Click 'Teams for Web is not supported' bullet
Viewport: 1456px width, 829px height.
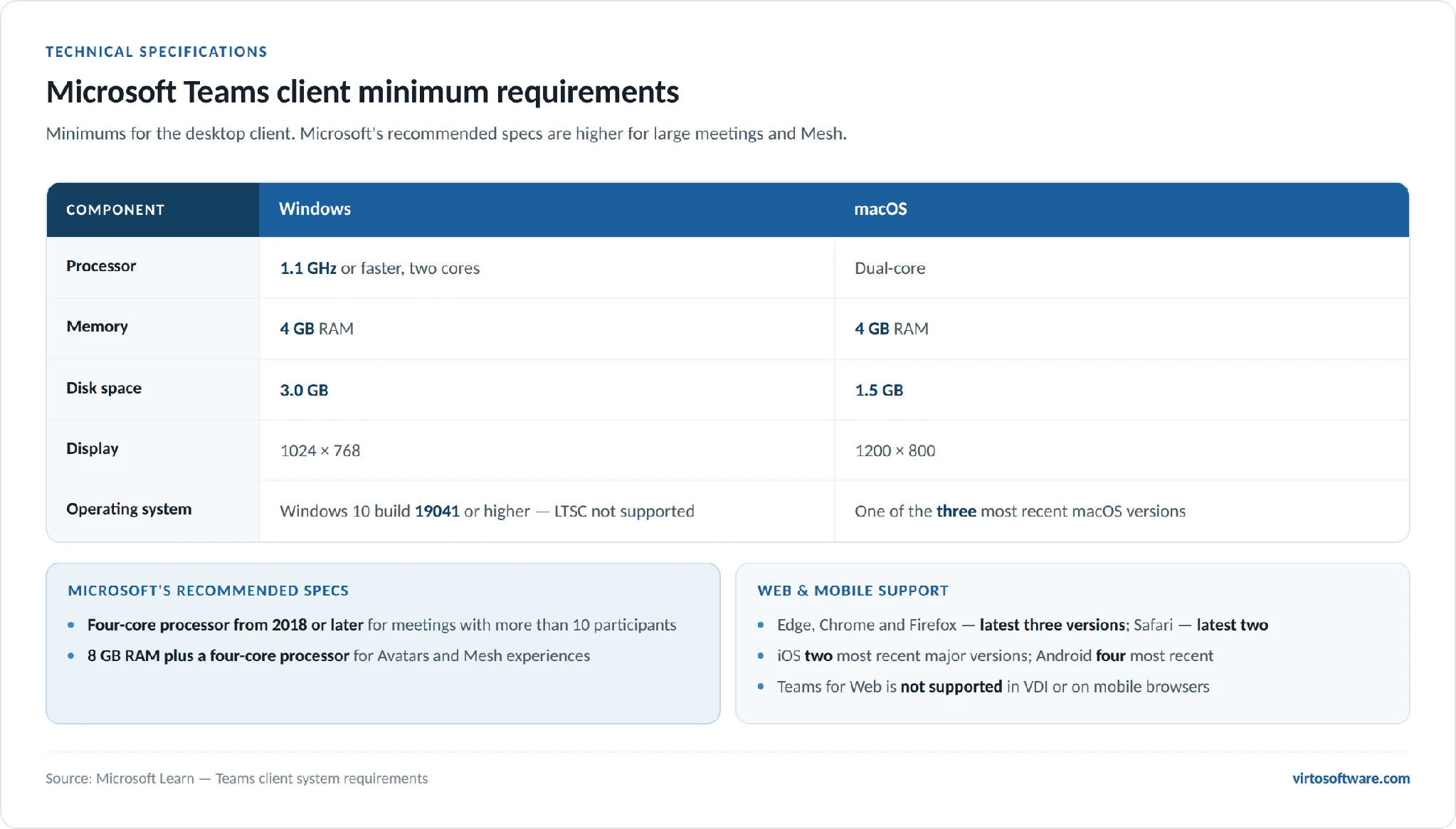click(993, 687)
